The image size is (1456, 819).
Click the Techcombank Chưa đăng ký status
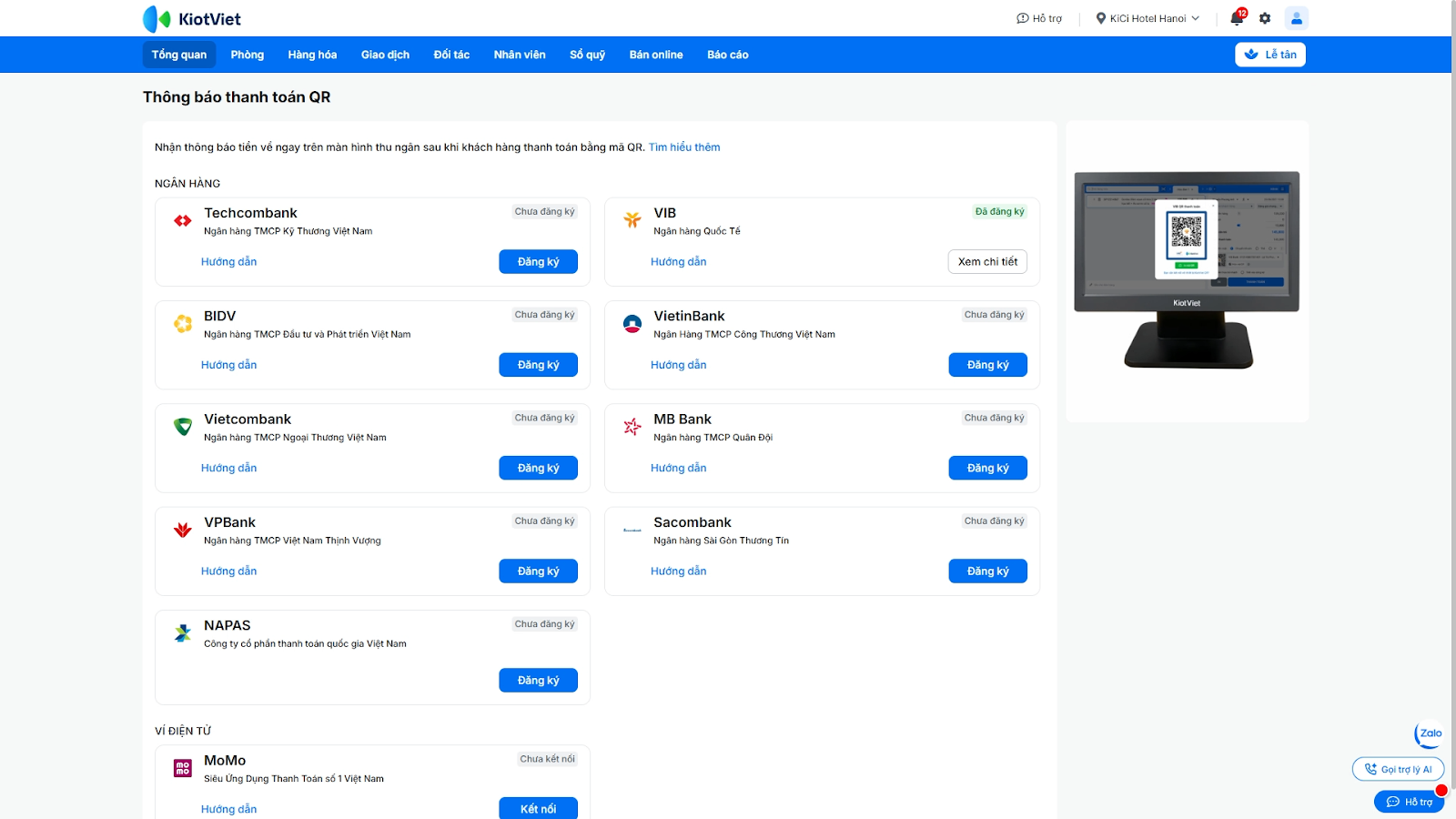(544, 212)
